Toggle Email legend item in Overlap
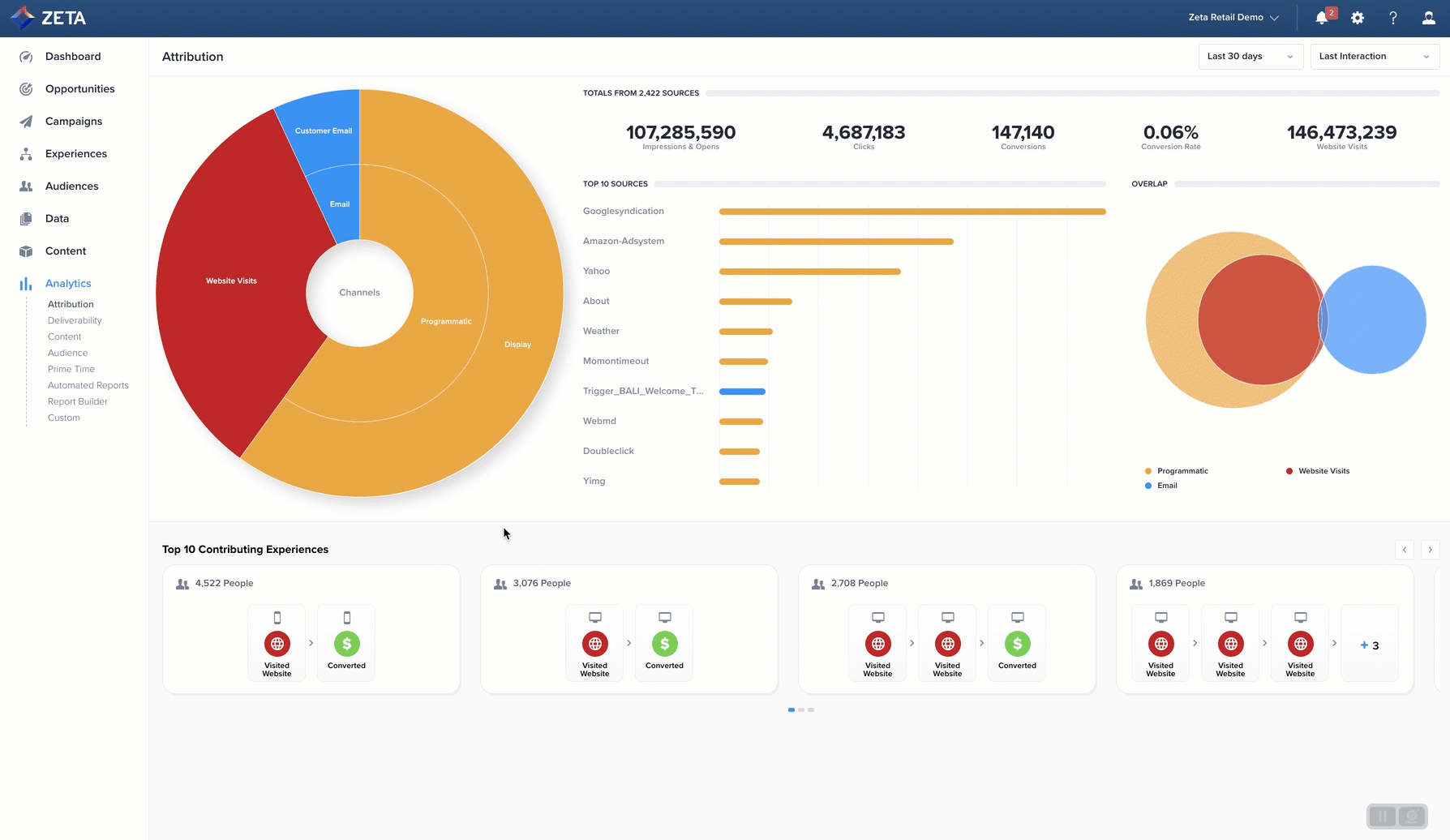Viewport: 1450px width, 840px height. pos(1166,486)
